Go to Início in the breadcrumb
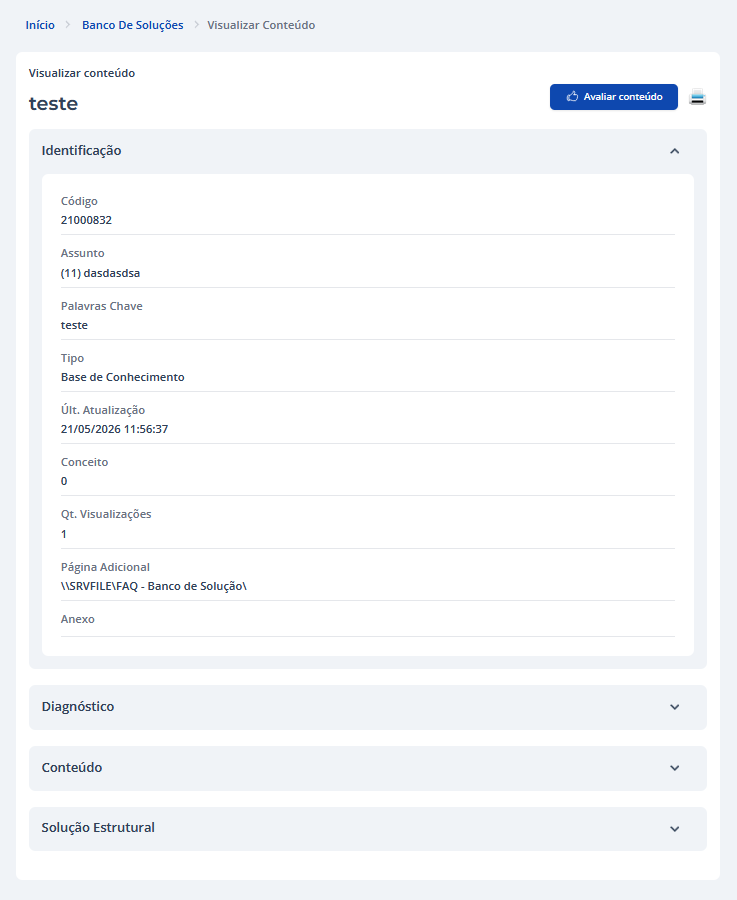737x900 pixels. click(40, 25)
